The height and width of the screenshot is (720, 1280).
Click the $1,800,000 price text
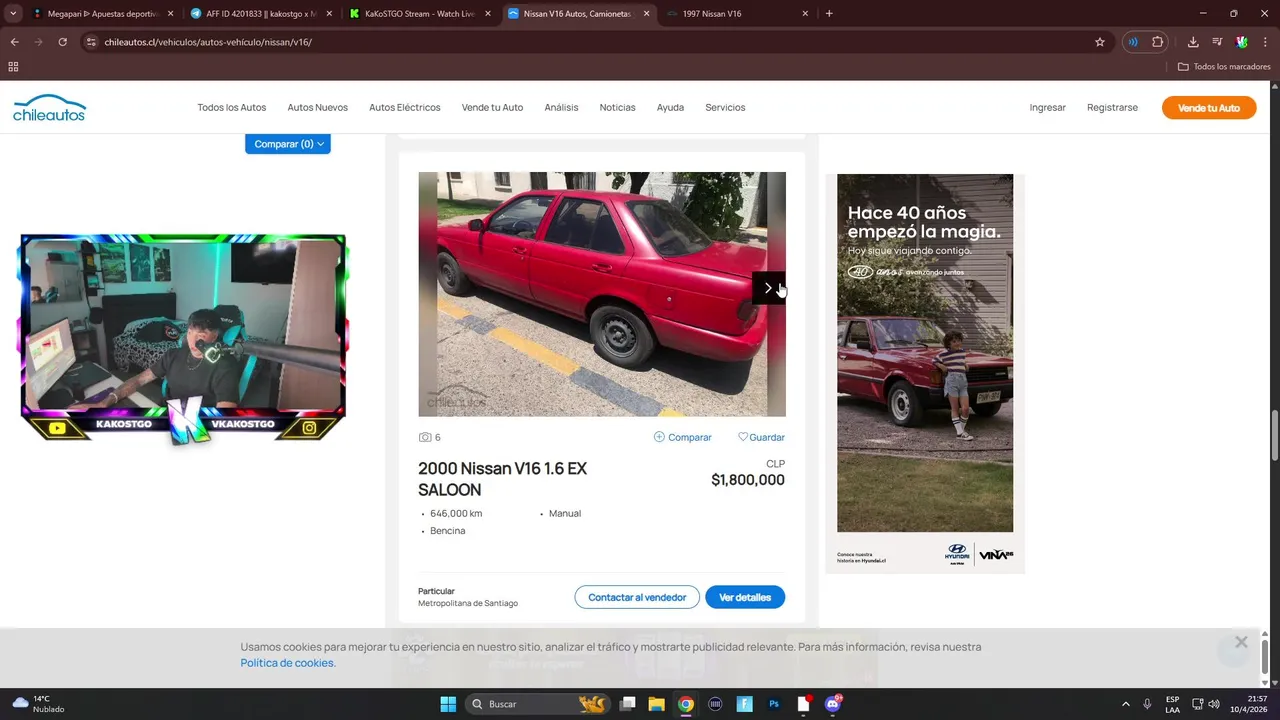748,480
